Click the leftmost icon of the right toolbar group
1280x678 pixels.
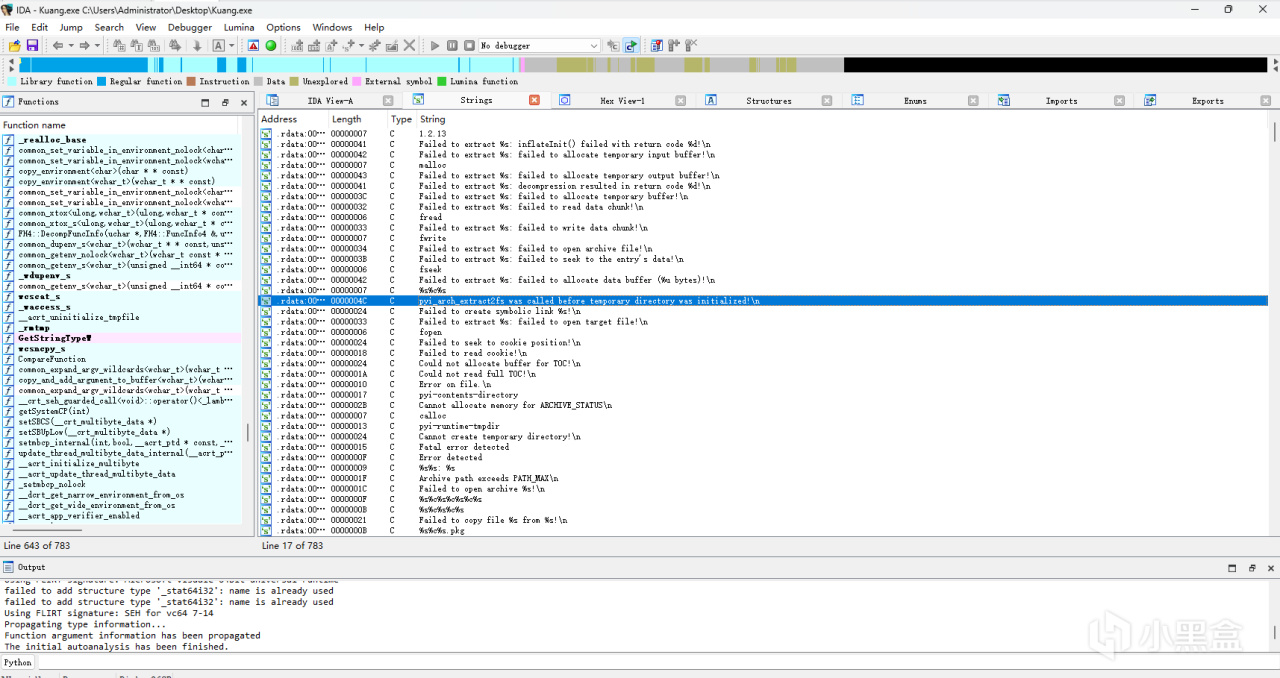click(657, 46)
